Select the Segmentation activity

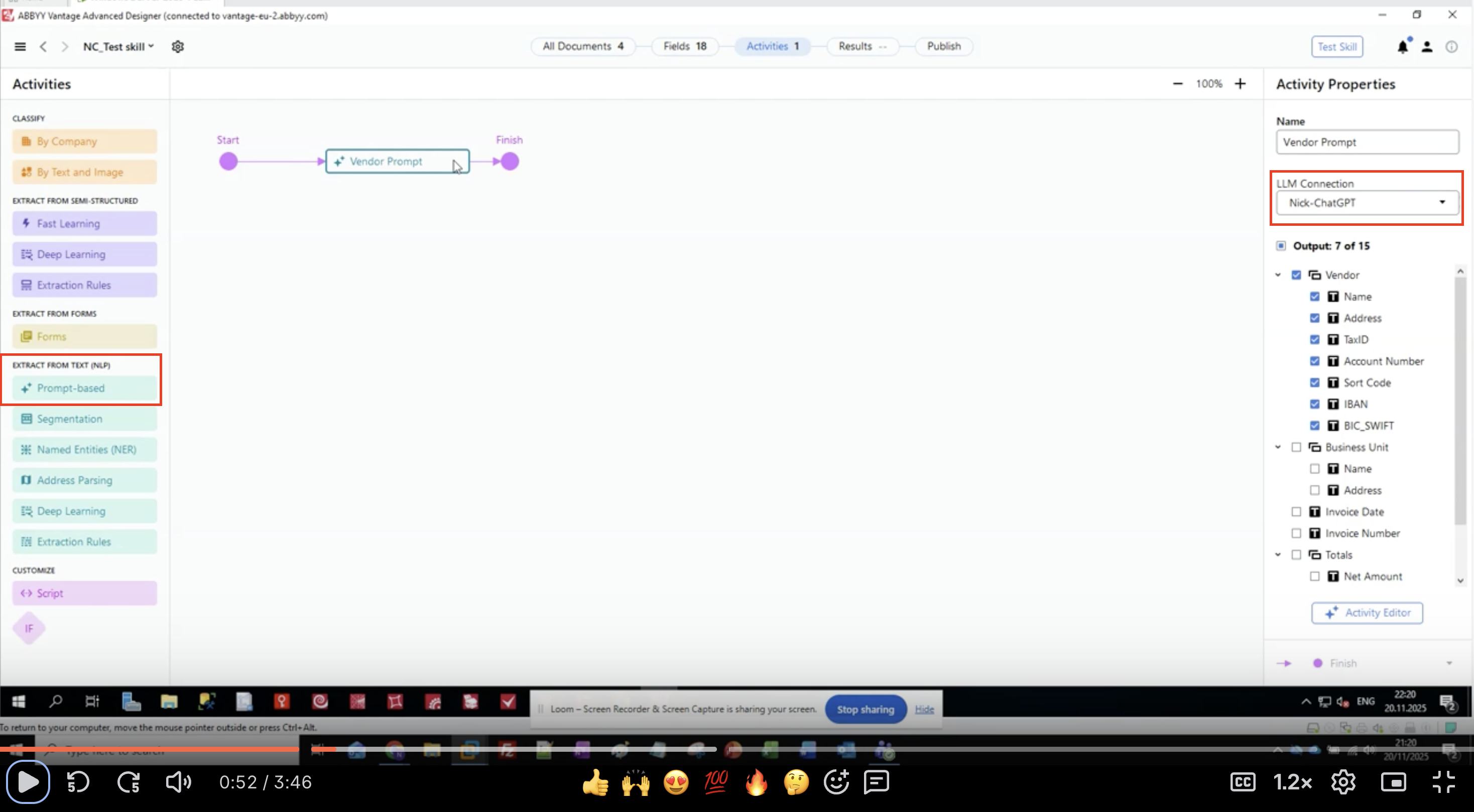[x=84, y=419]
